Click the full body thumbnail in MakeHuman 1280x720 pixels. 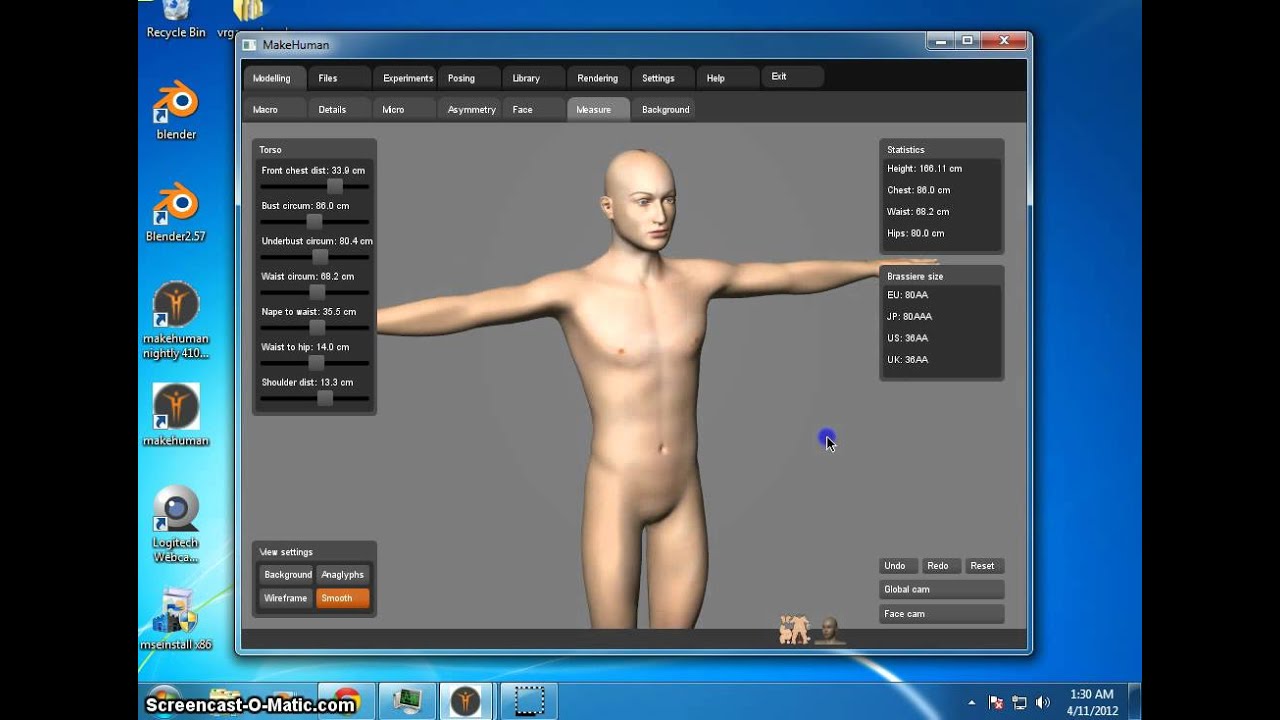click(795, 629)
